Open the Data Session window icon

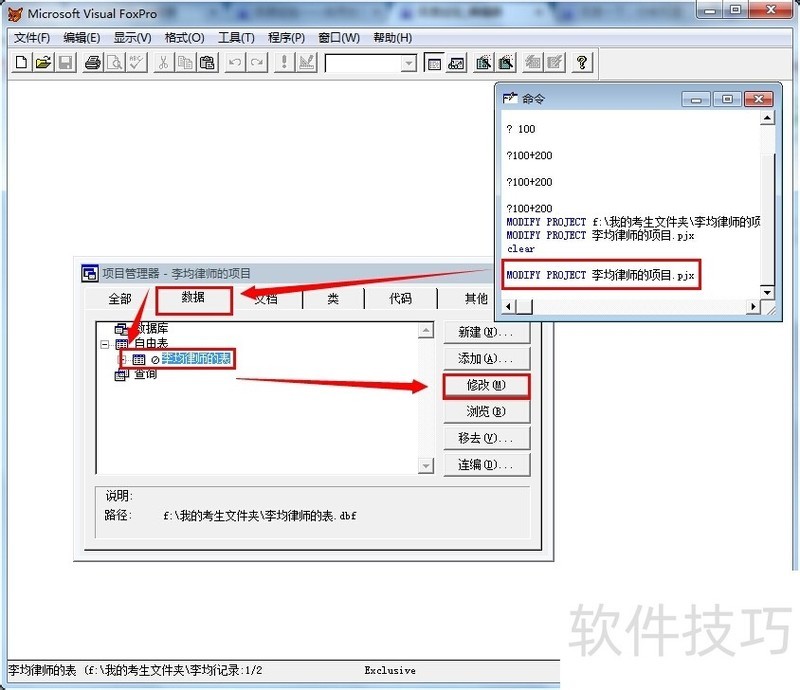pyautogui.click(x=457, y=62)
